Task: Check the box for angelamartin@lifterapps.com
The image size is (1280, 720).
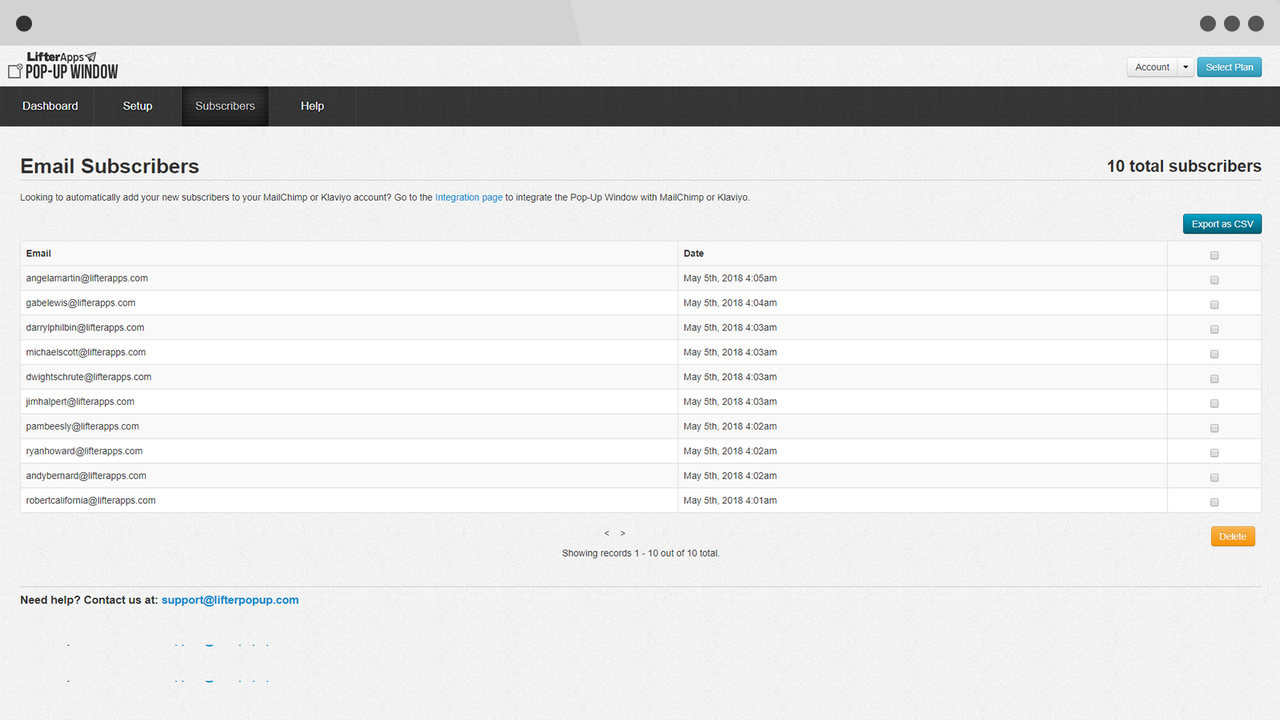Action: tap(1214, 280)
